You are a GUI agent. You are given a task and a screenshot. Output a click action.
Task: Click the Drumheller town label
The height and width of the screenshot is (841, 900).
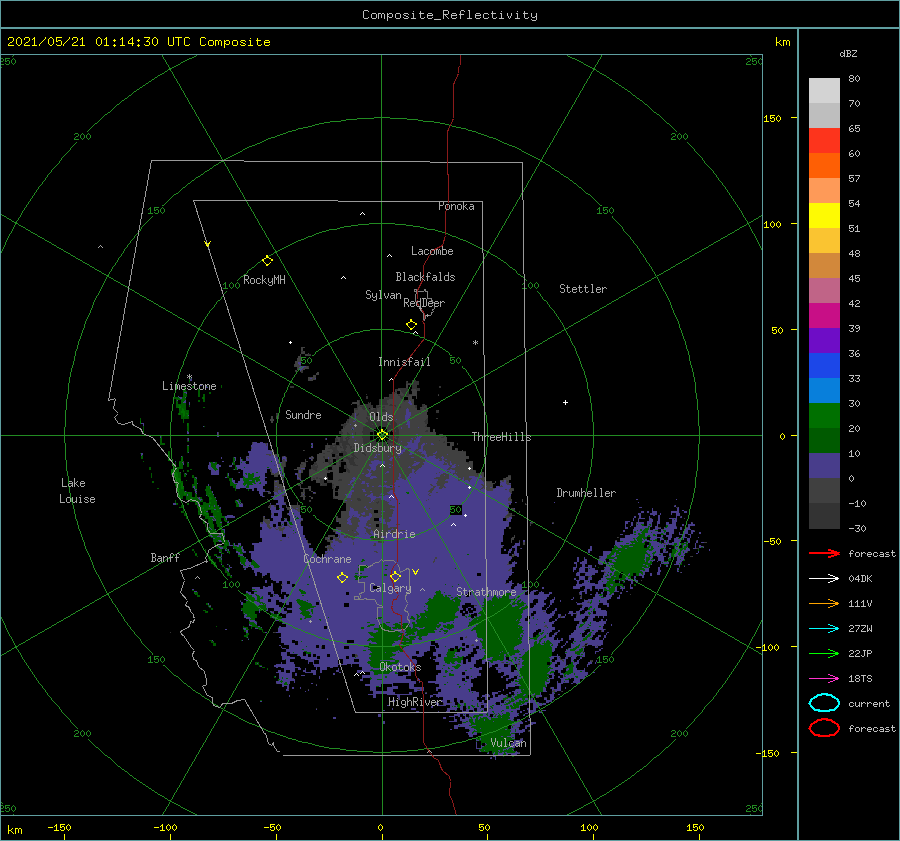586,493
